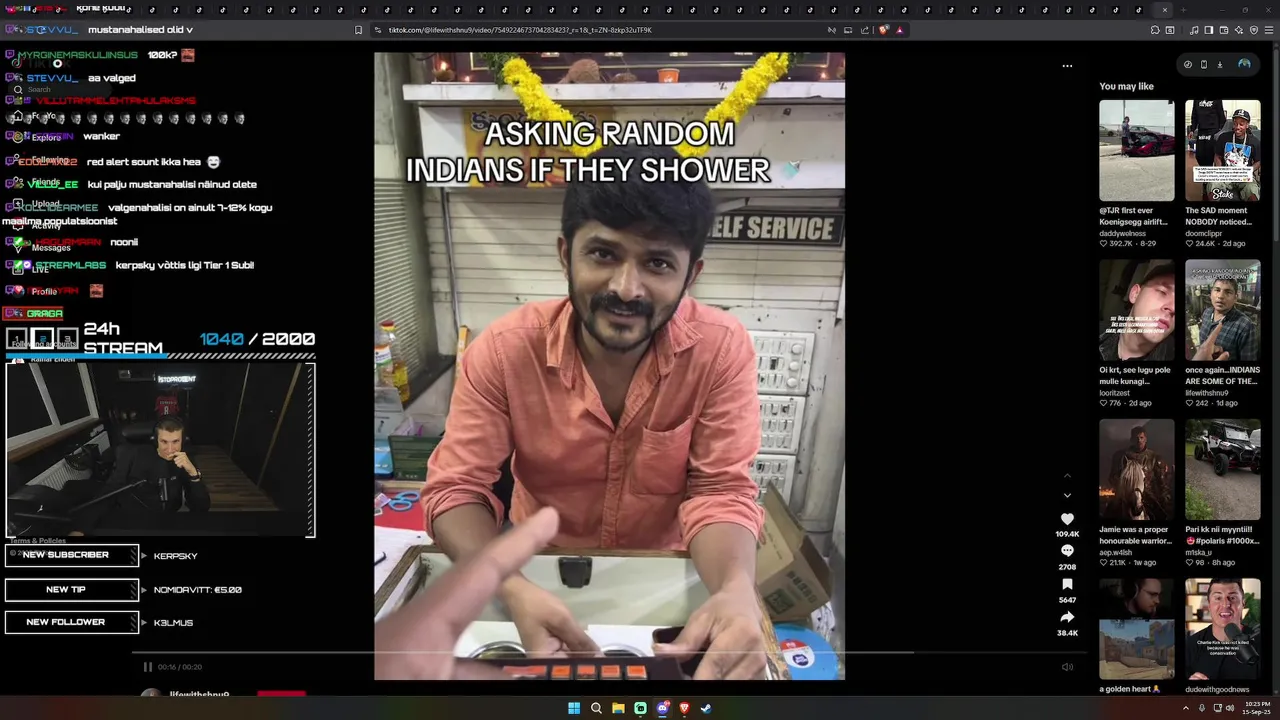
Task: Click the coin icon in the TikTok header
Action: [1188, 64]
